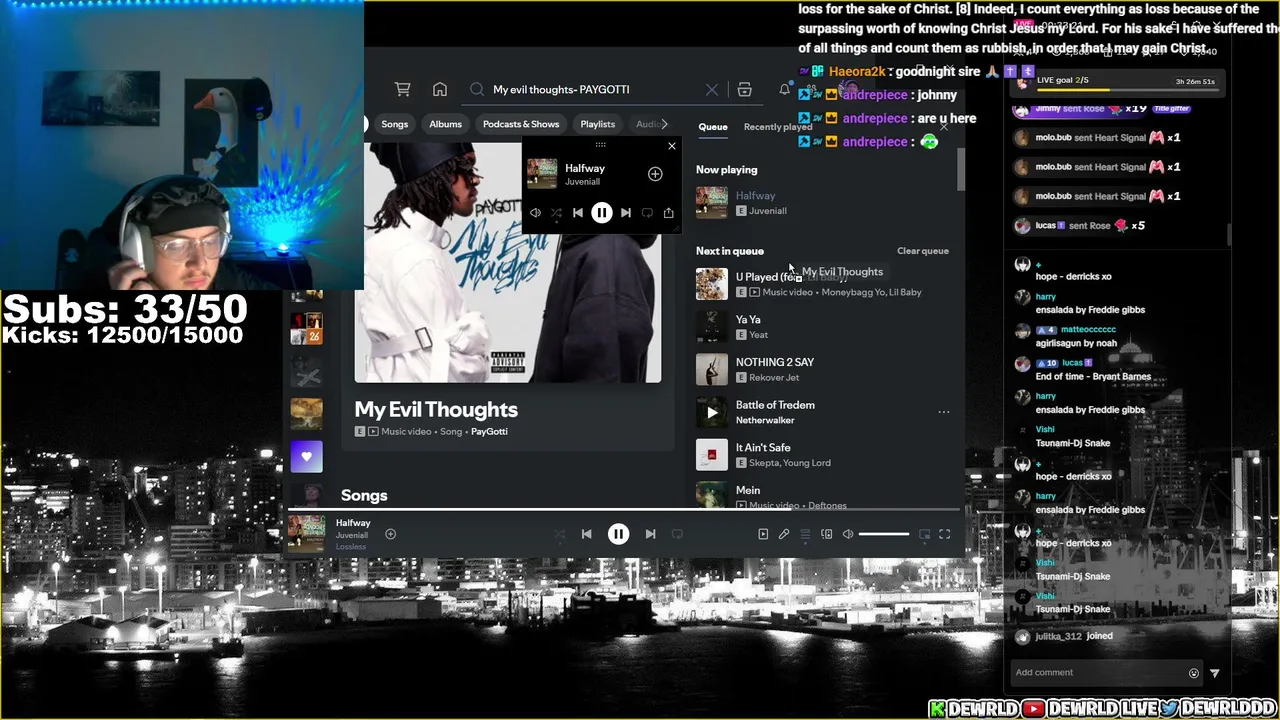Image resolution: width=1280 pixels, height=720 pixels.
Task: Add Halfway to library in bottom bar
Action: coord(391,534)
